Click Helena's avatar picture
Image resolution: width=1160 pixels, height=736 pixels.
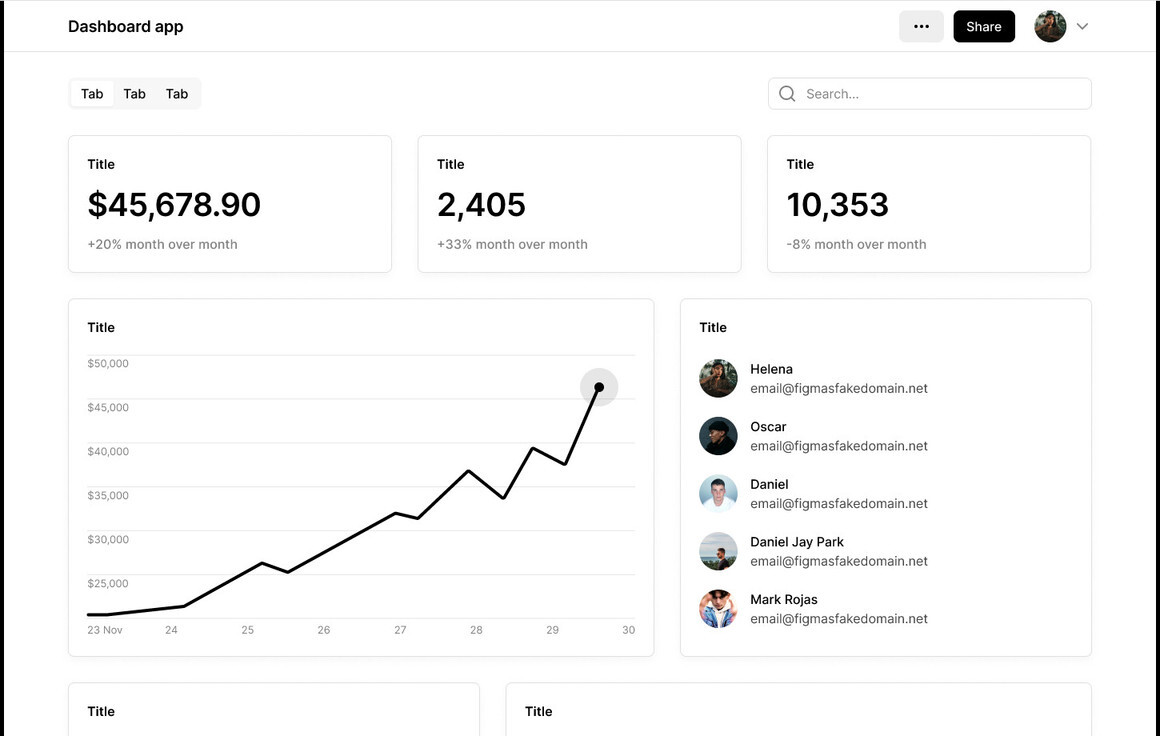click(x=718, y=379)
